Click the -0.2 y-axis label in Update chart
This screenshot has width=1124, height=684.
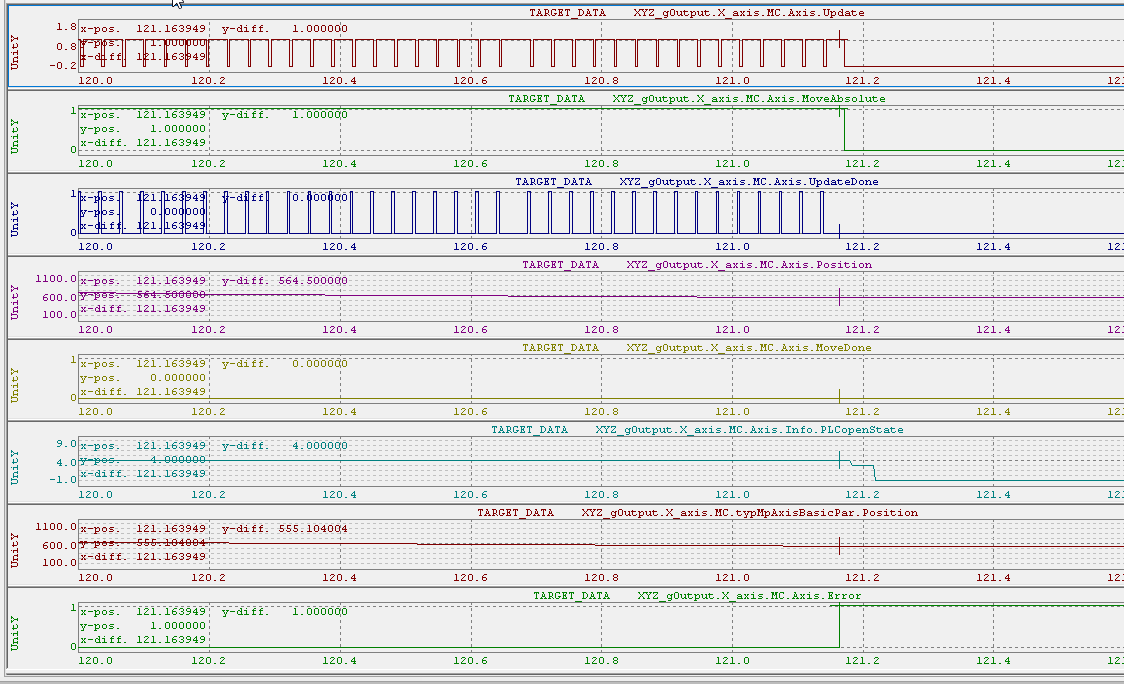tap(63, 65)
